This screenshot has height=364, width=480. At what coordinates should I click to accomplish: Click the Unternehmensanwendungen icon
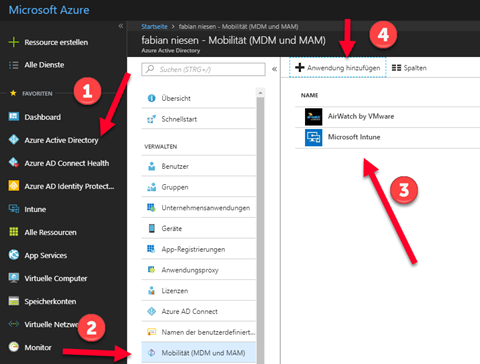point(151,208)
